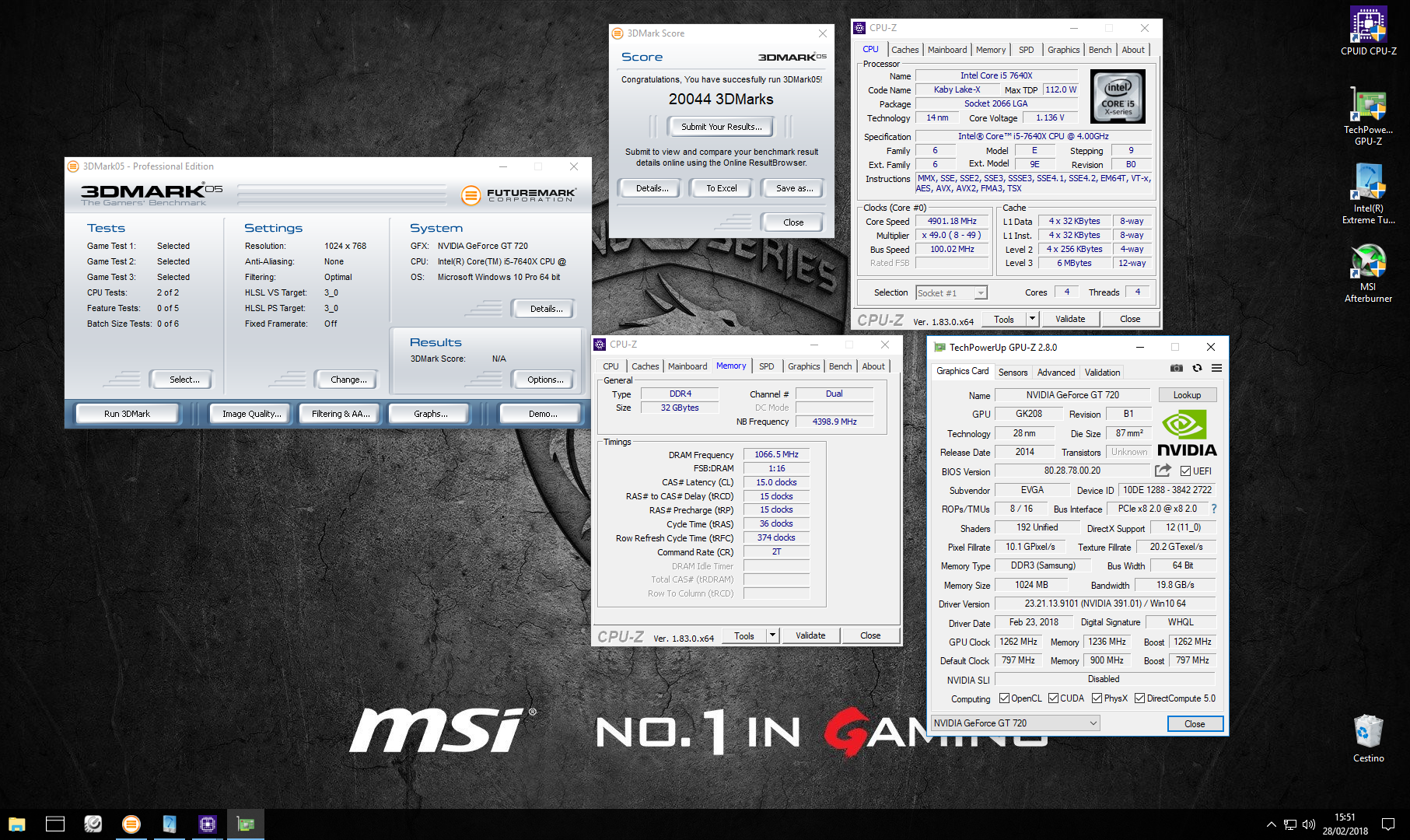Click the gray tool taskbar icon
This screenshot has height=840, width=1410.
tap(93, 824)
